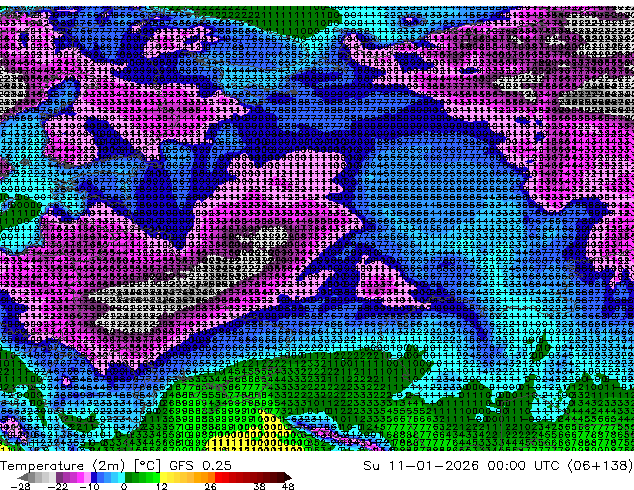
Task: Click the 48 label on the color scale
Action: tap(288, 486)
